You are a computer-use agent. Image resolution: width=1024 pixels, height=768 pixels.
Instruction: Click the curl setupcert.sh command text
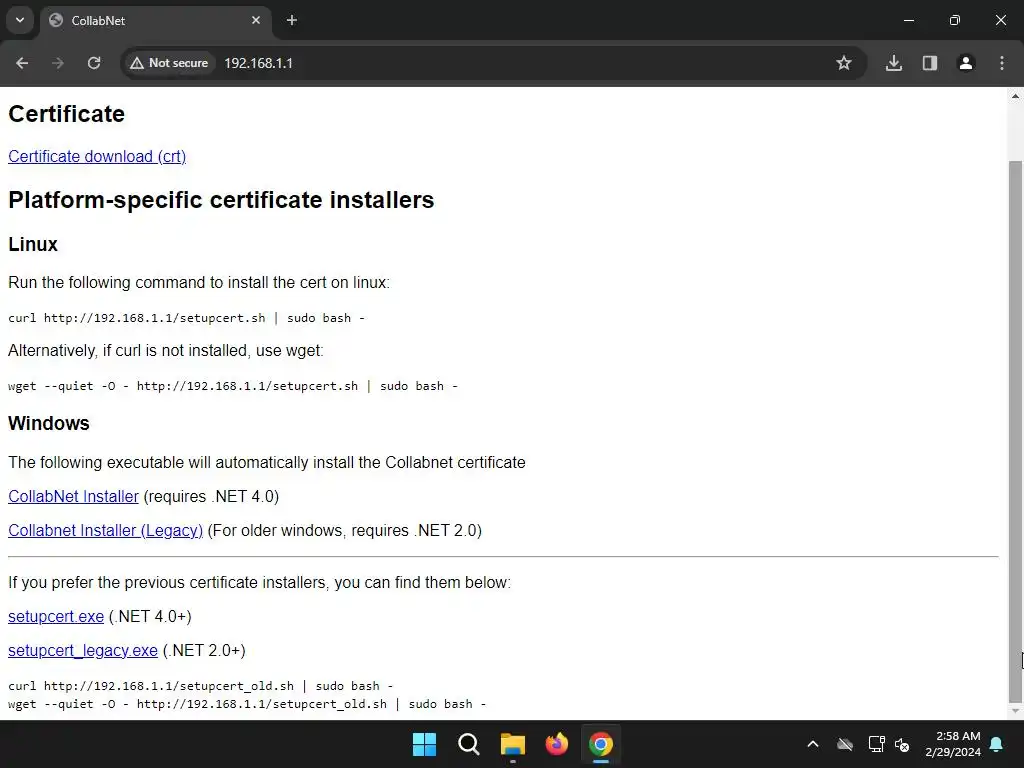point(186,318)
